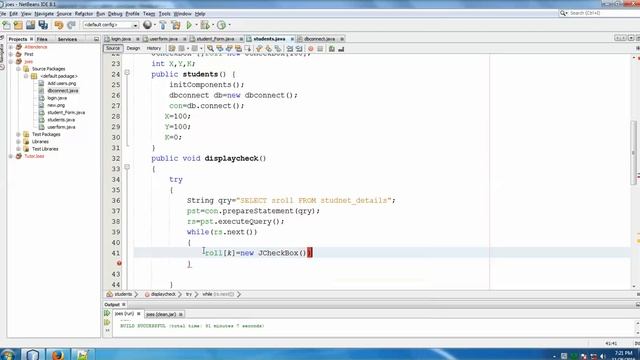Switch to Design view button
Screen dimensions: 640x360
click(133, 49)
